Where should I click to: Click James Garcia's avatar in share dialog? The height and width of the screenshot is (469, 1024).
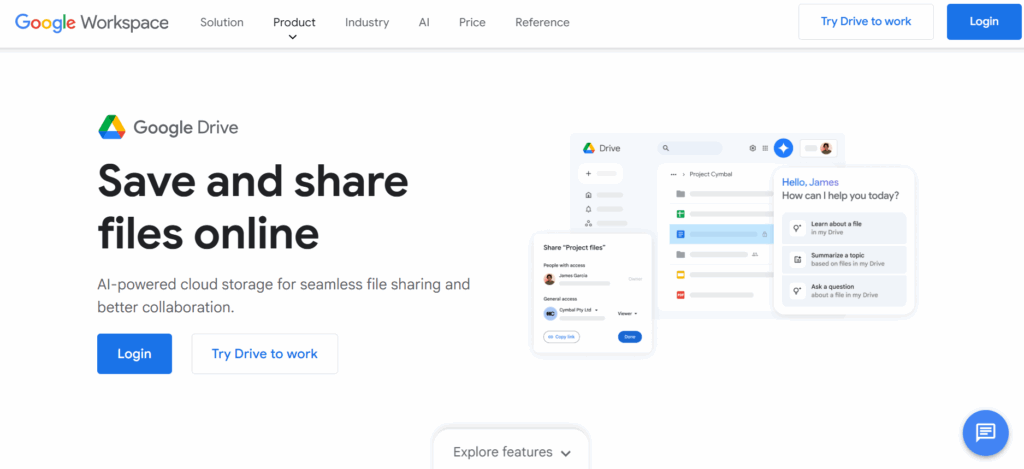550,279
